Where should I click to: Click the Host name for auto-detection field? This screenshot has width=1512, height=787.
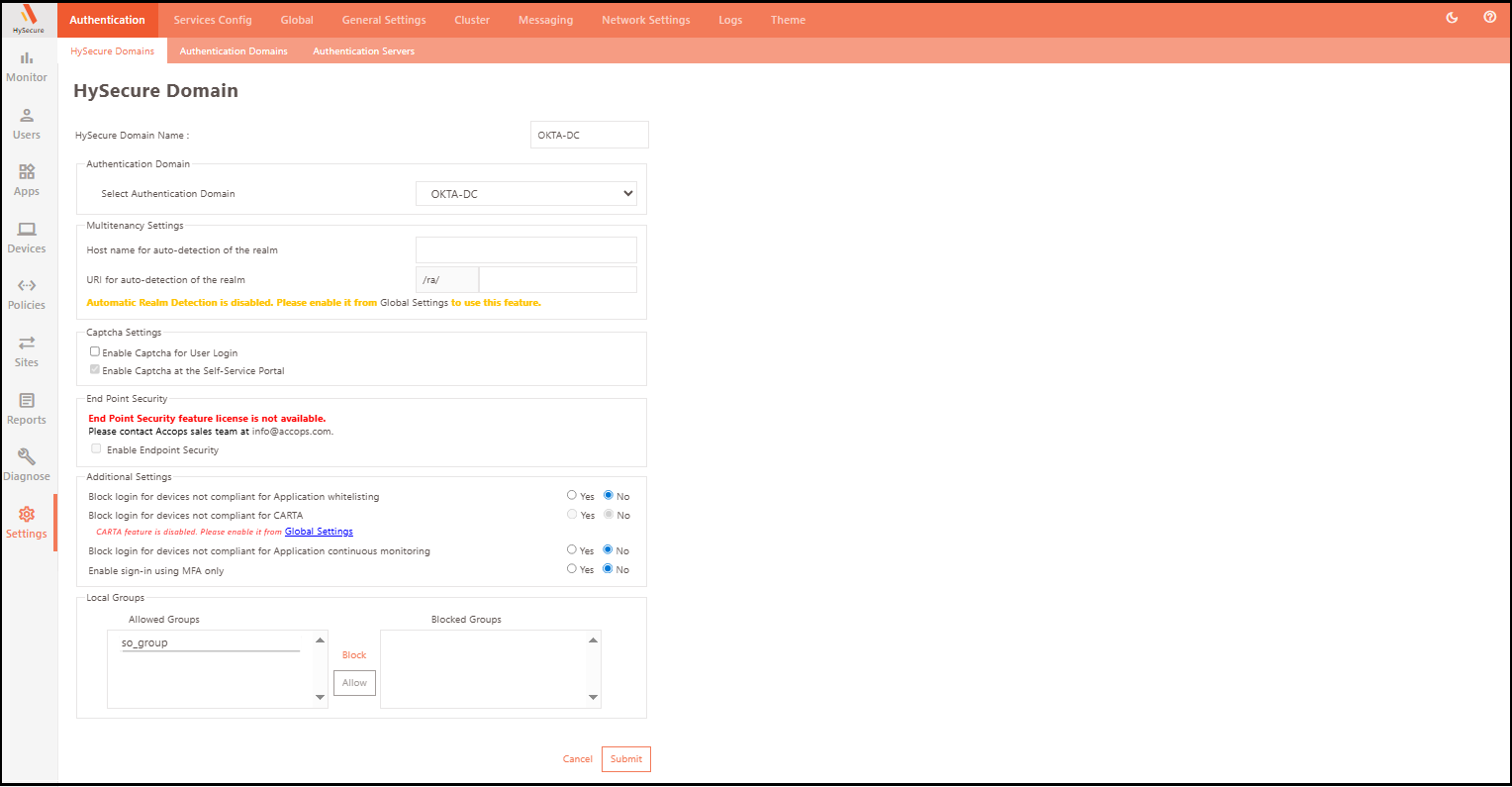(x=526, y=250)
